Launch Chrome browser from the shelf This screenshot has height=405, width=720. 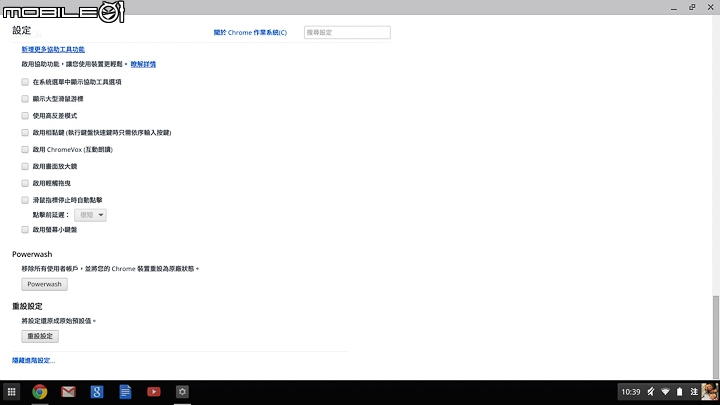coord(39,392)
